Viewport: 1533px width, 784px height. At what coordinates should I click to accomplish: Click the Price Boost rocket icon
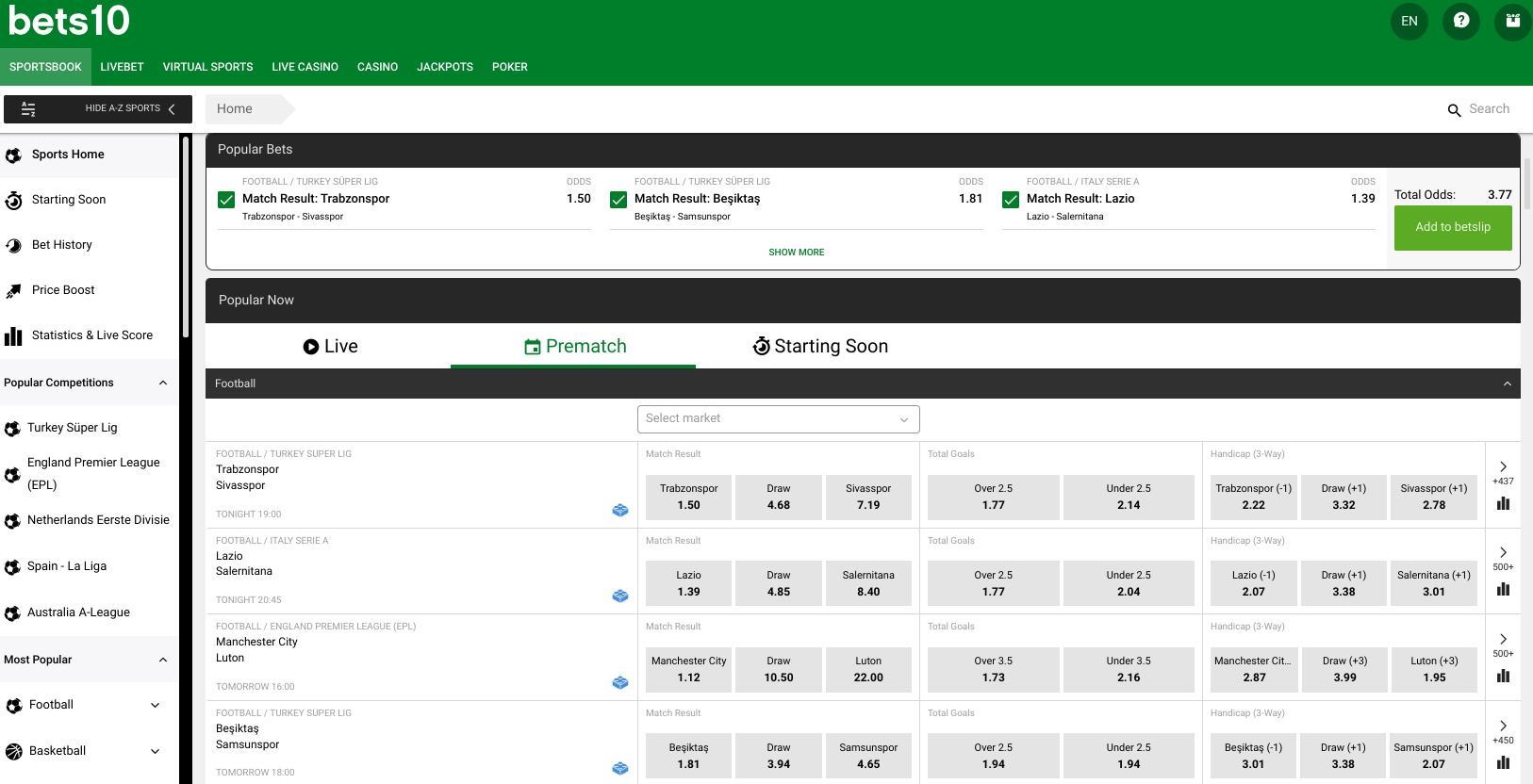[13, 291]
